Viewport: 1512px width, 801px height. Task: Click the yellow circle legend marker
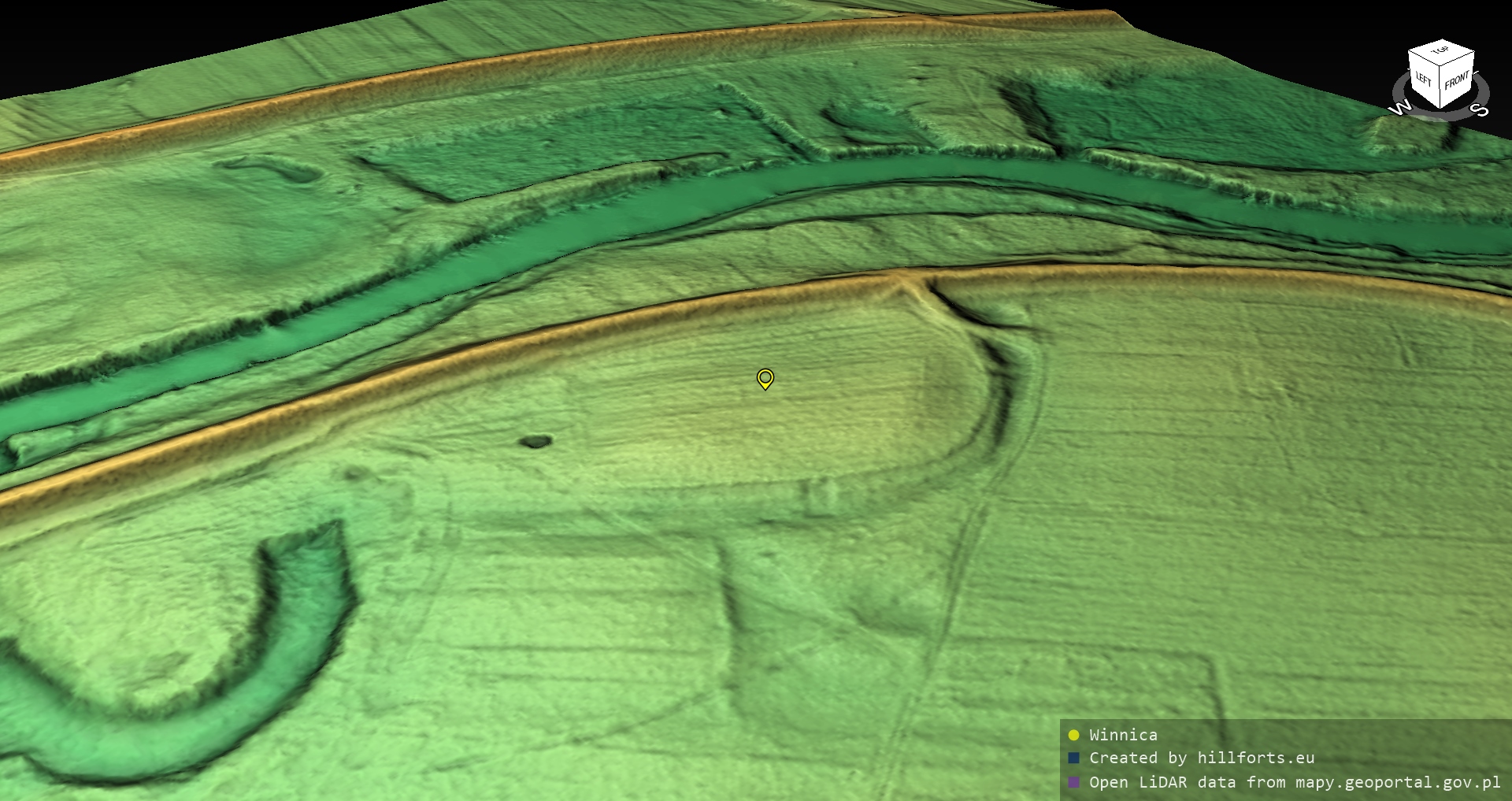[x=1073, y=735]
